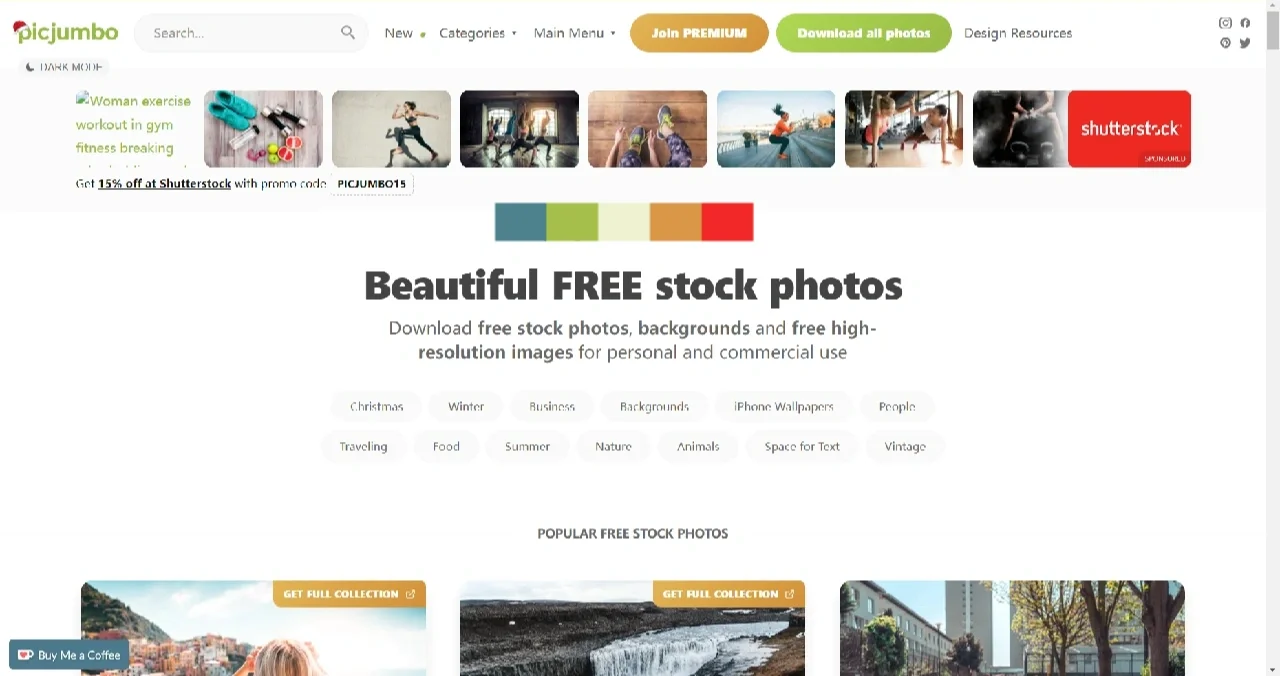Viewport: 1280px width, 676px height.
Task: Click the Join PREMIUM button
Action: point(699,33)
